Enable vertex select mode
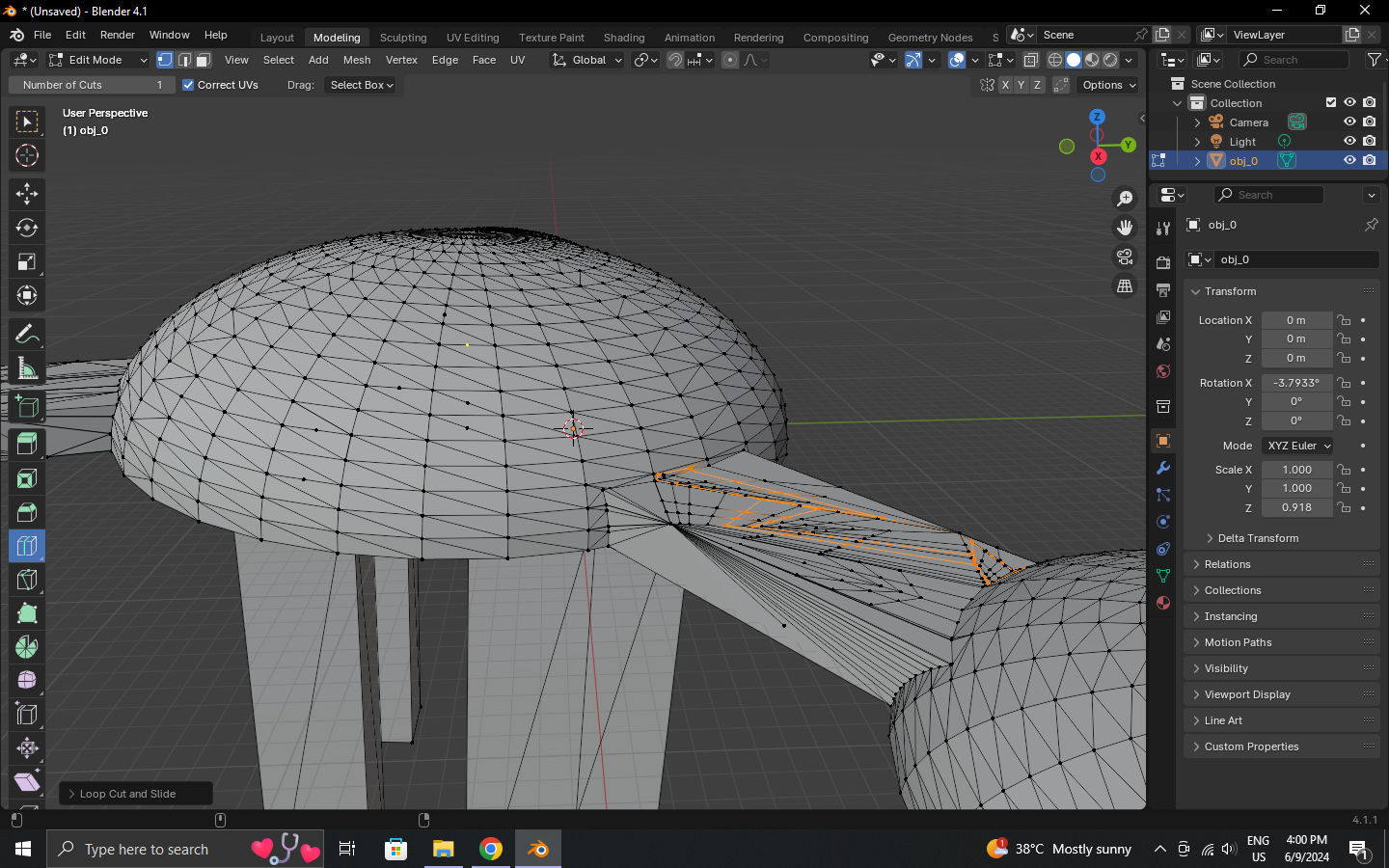This screenshot has width=1389, height=868. [165, 60]
